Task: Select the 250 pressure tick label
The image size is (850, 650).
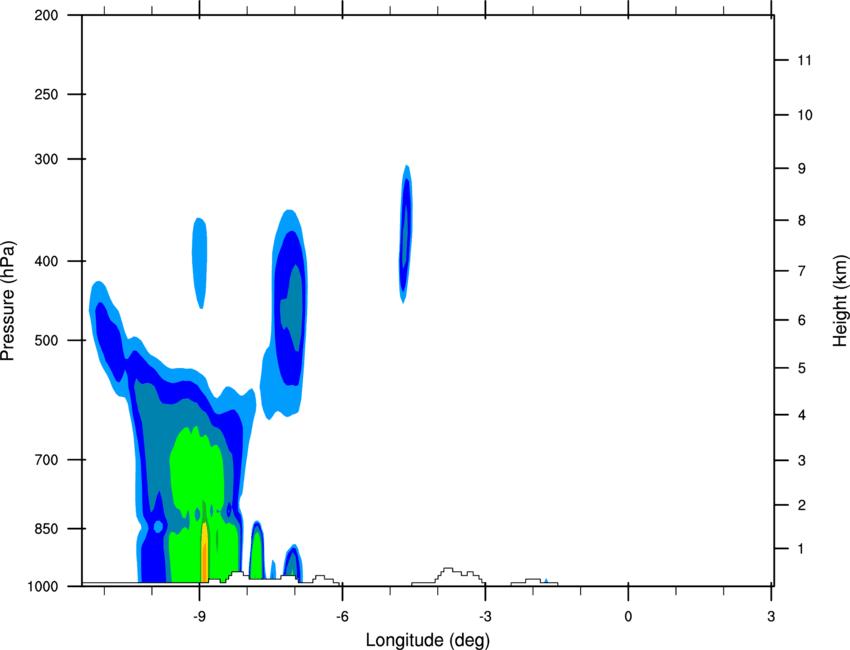Action: pos(46,94)
